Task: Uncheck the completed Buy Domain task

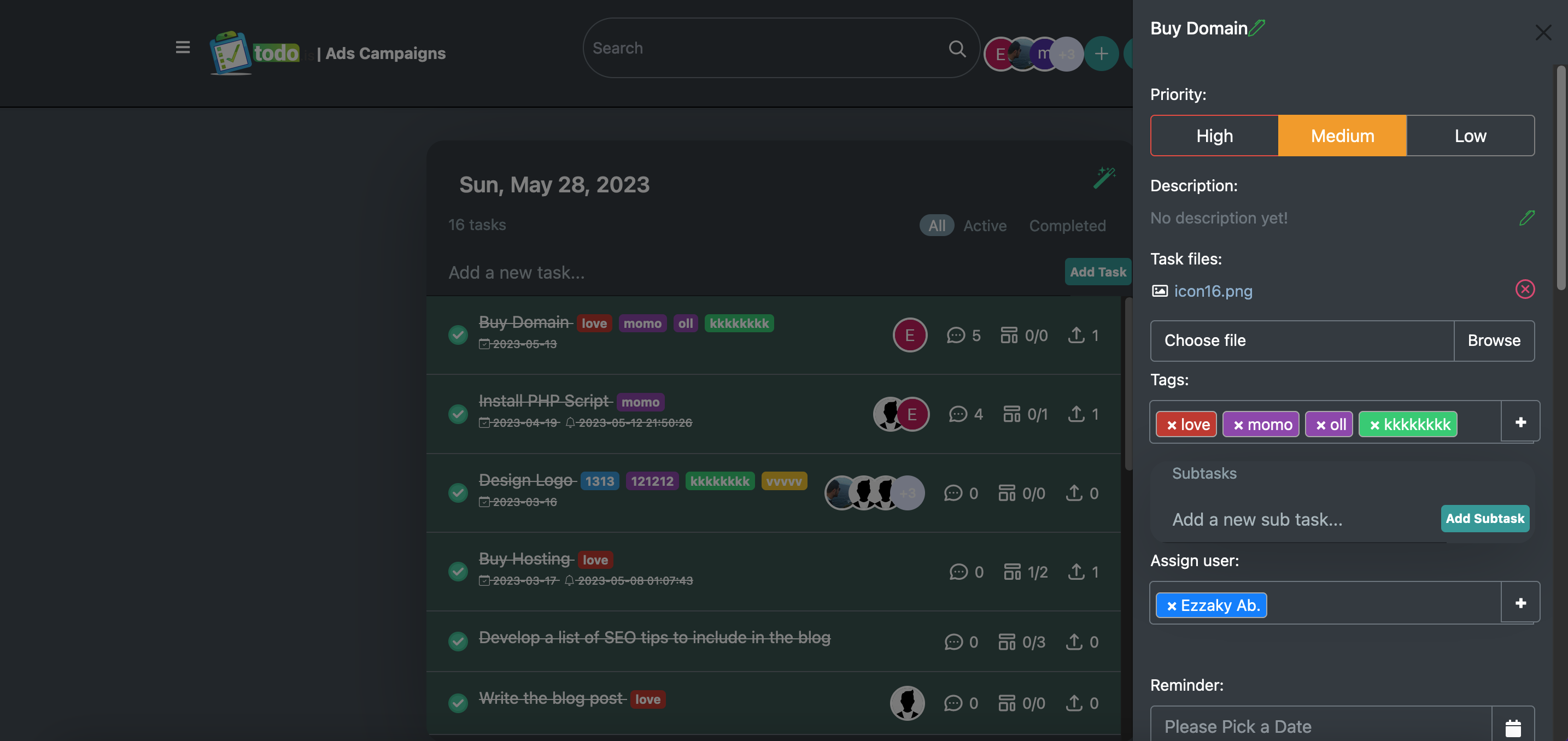Action: (x=458, y=334)
